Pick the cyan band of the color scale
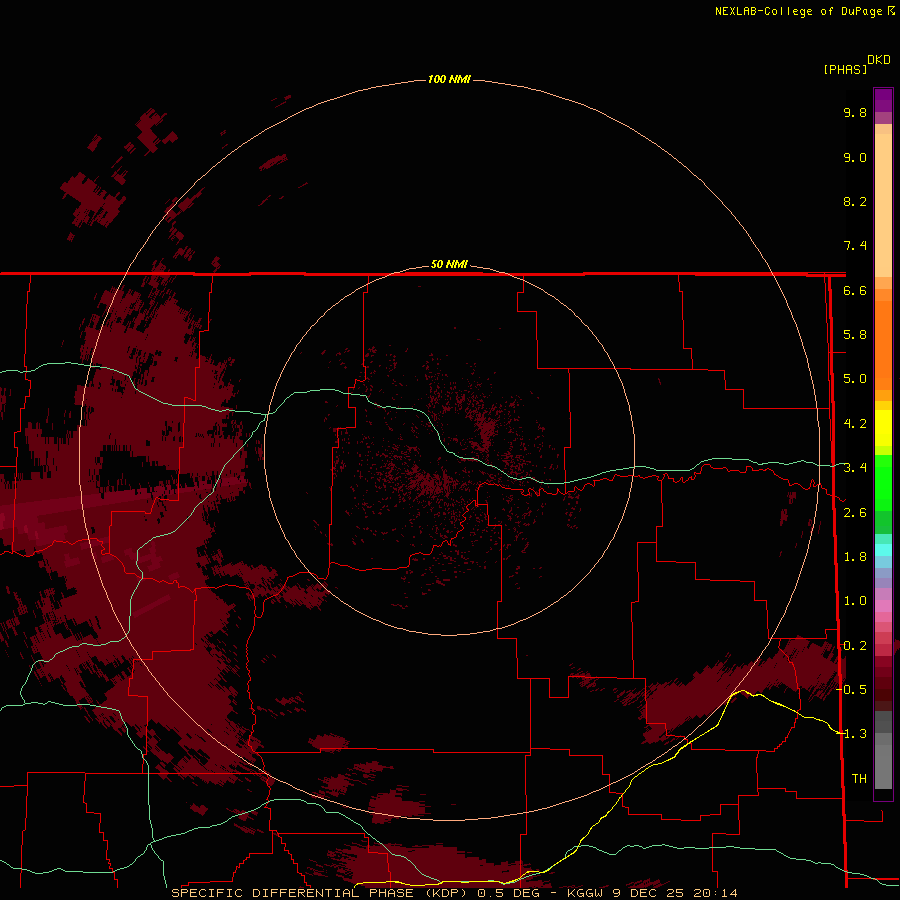900x900 pixels. 883,550
